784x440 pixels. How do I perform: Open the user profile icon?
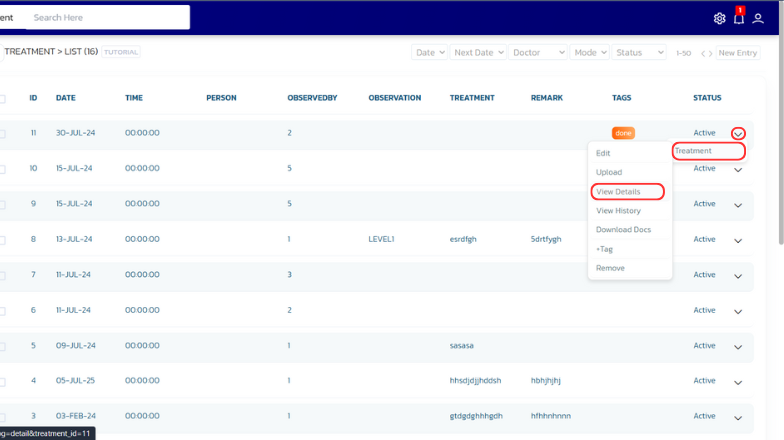tap(758, 18)
